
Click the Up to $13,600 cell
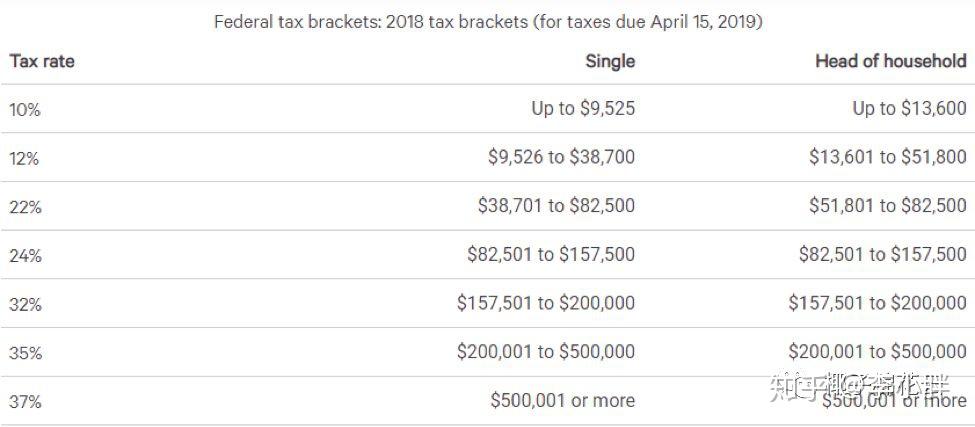coord(909,108)
